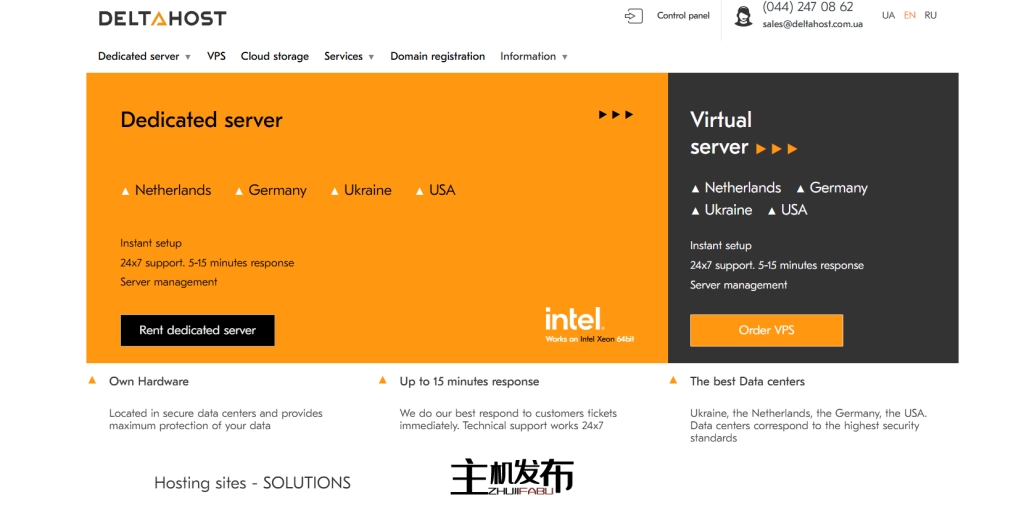The width and height of the screenshot is (1024, 513).
Task: Open the Cloud storage page
Action: [x=275, y=56]
